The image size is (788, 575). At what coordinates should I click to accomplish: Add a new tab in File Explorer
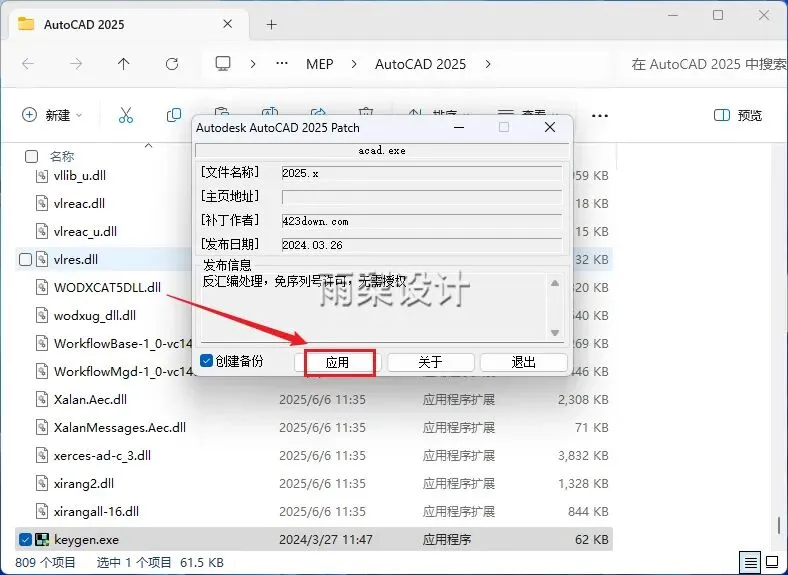pos(271,24)
